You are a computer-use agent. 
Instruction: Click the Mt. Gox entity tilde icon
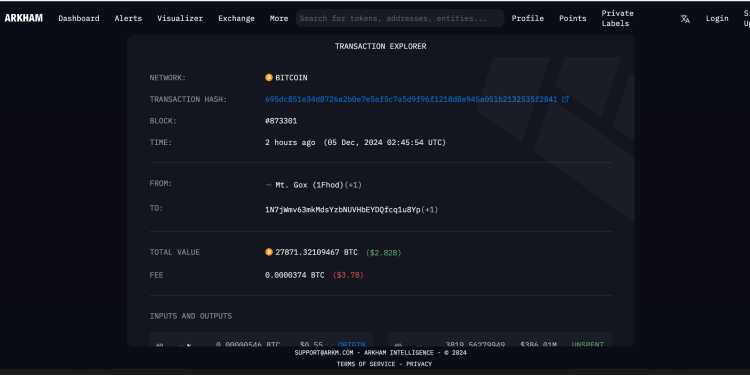pos(268,185)
